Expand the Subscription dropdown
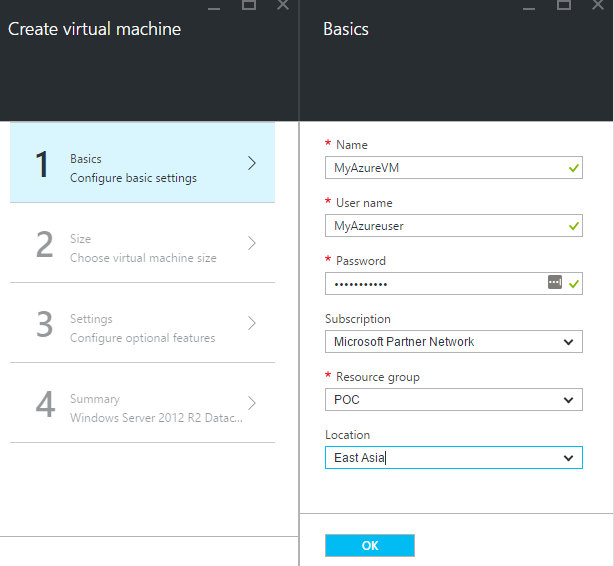614x566 pixels. click(568, 342)
